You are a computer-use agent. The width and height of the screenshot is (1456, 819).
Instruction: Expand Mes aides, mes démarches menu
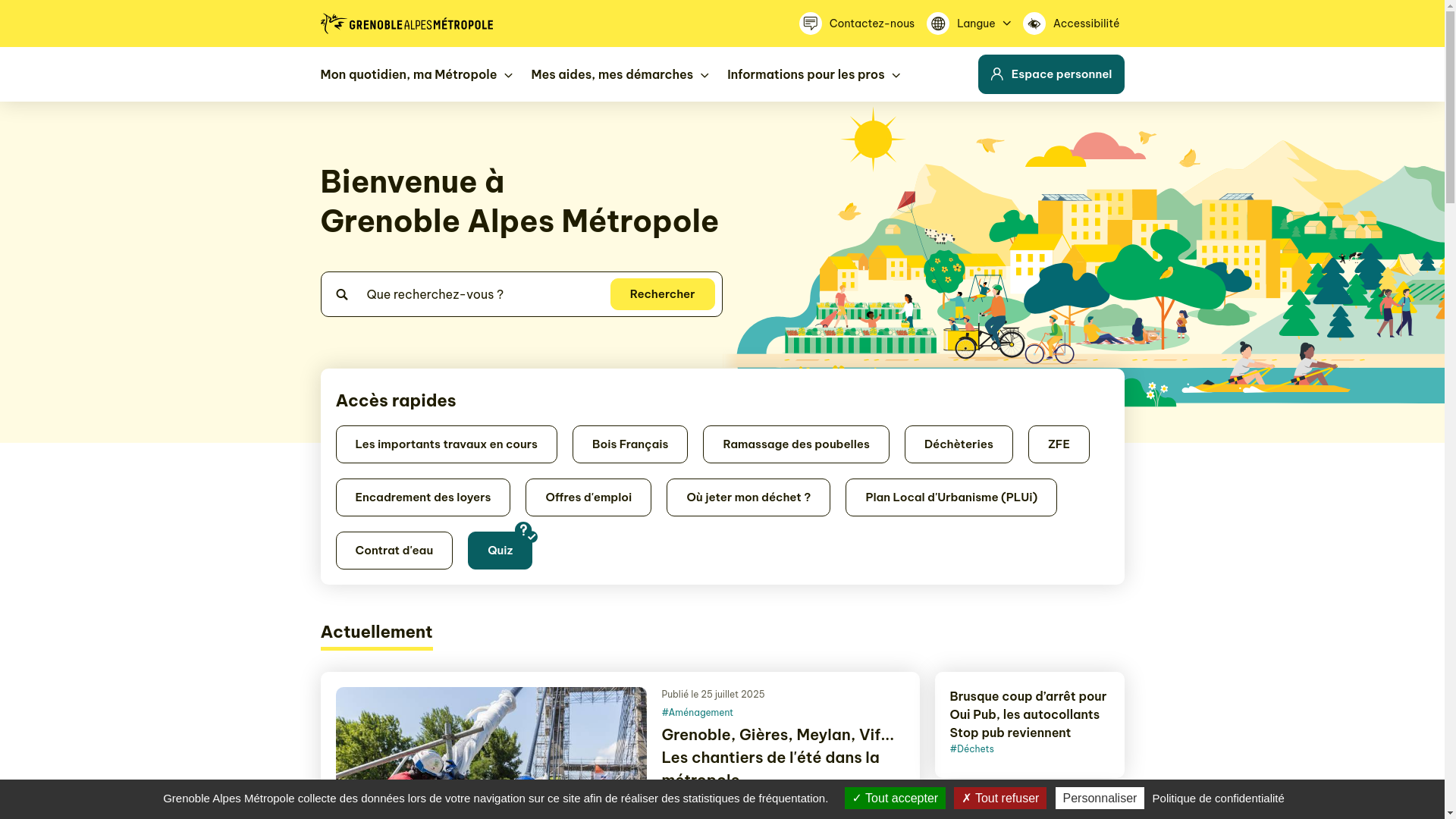tap(620, 74)
